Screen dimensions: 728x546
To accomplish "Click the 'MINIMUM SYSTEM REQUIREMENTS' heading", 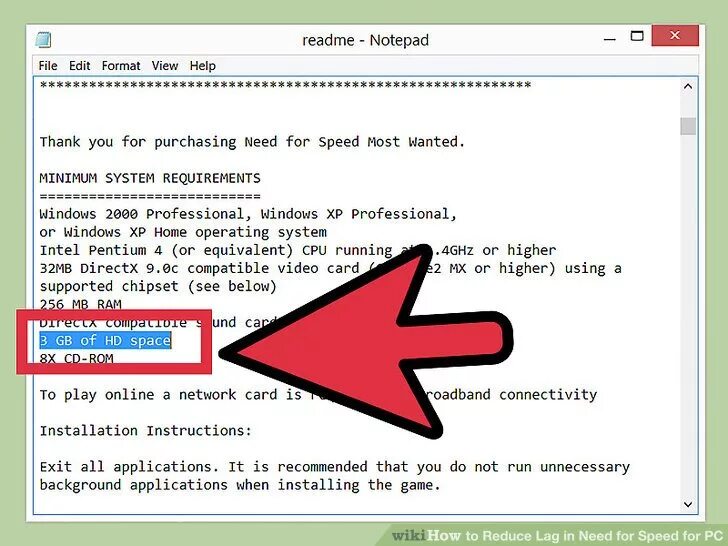I will tap(150, 178).
